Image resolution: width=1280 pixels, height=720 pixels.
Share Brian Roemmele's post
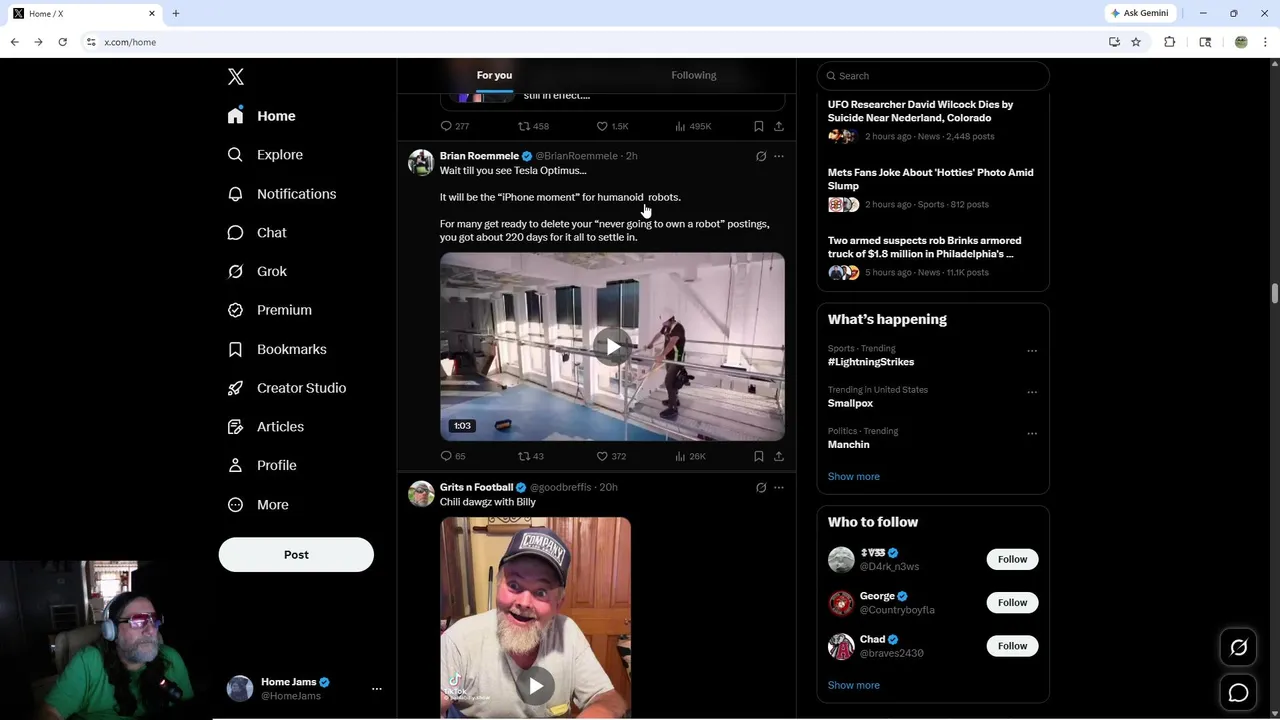[x=779, y=457]
